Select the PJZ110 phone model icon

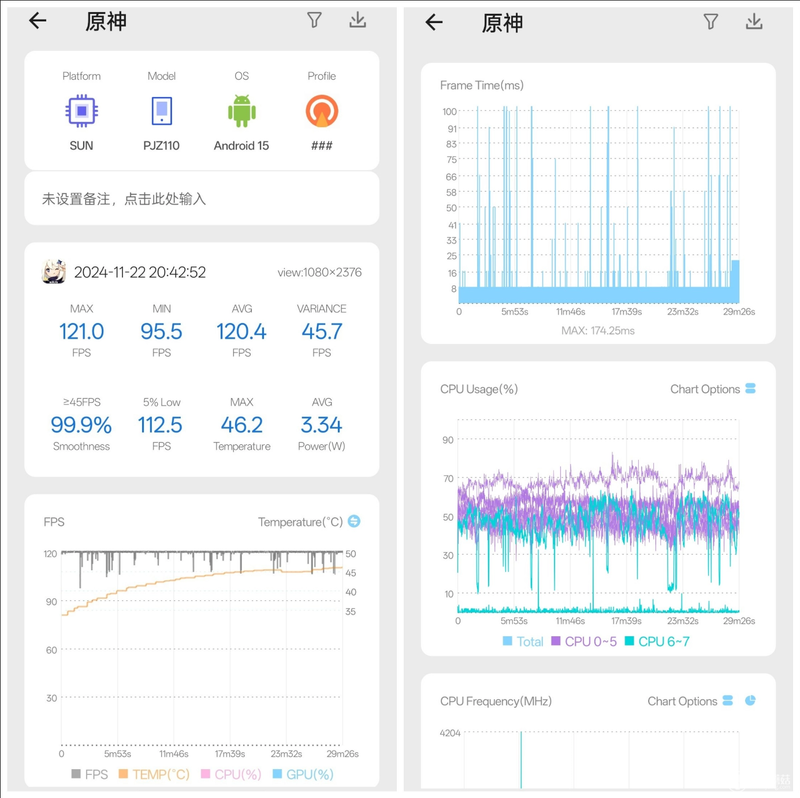click(x=162, y=111)
